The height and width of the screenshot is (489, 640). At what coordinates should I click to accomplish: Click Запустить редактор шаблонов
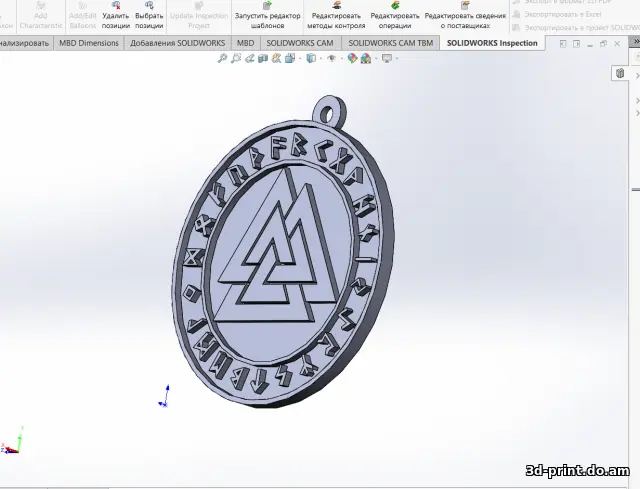[267, 16]
